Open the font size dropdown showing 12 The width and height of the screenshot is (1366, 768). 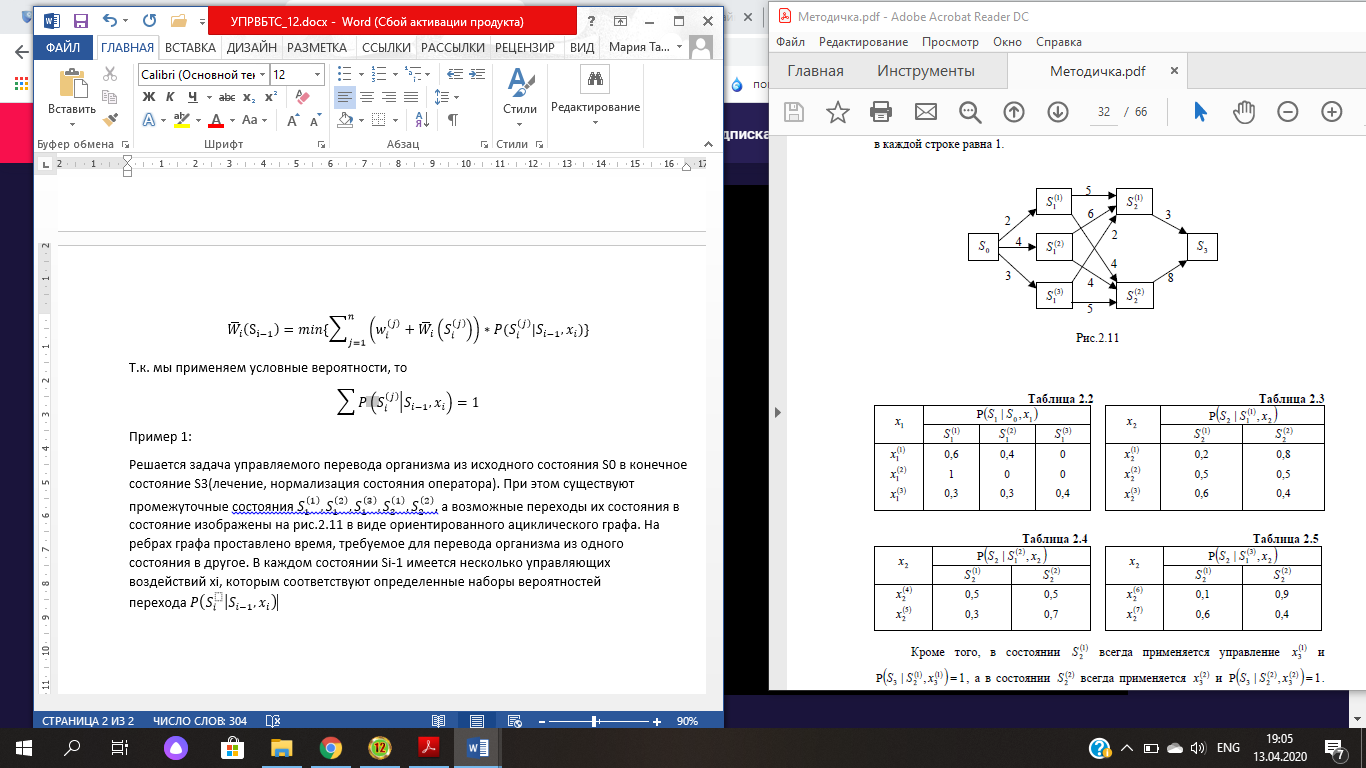(x=318, y=75)
